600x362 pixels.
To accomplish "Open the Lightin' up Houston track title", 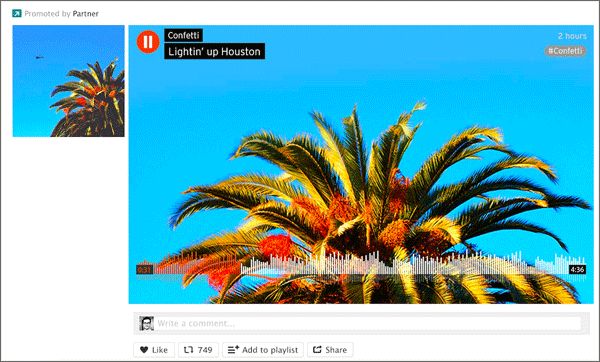I will tap(214, 51).
